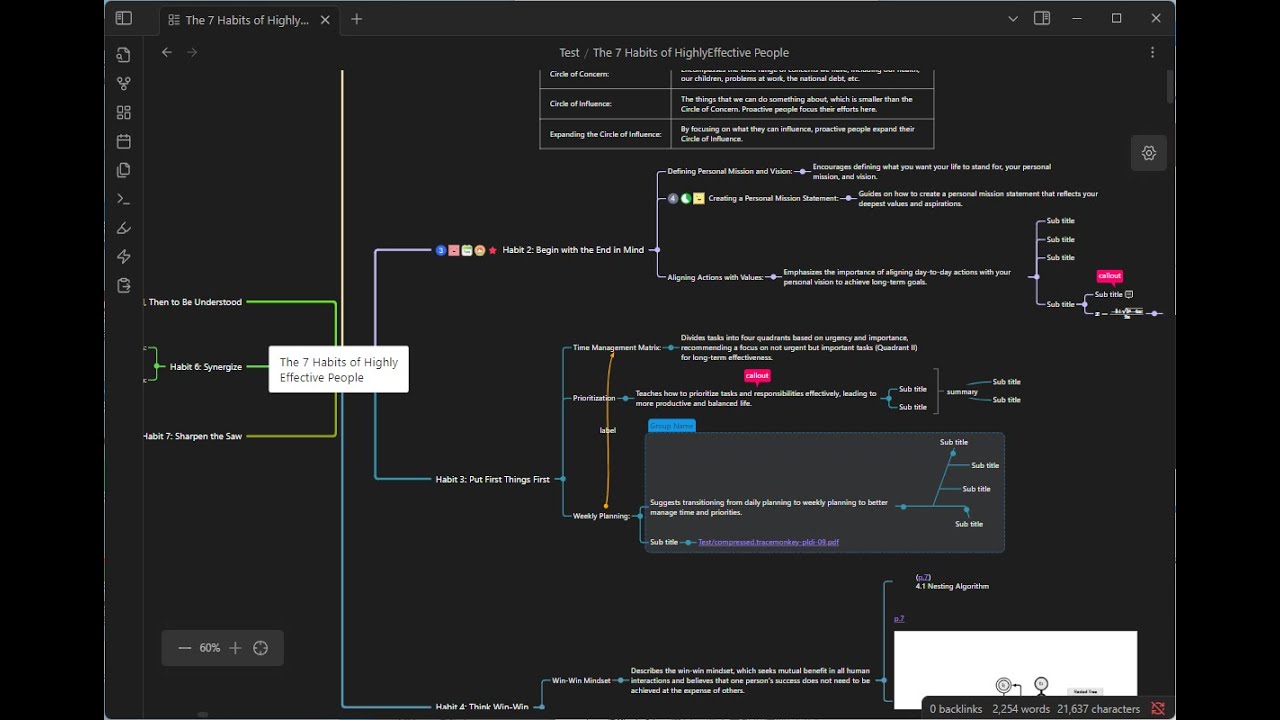Zoom out with the minus button
The height and width of the screenshot is (720, 1280).
coord(184,648)
